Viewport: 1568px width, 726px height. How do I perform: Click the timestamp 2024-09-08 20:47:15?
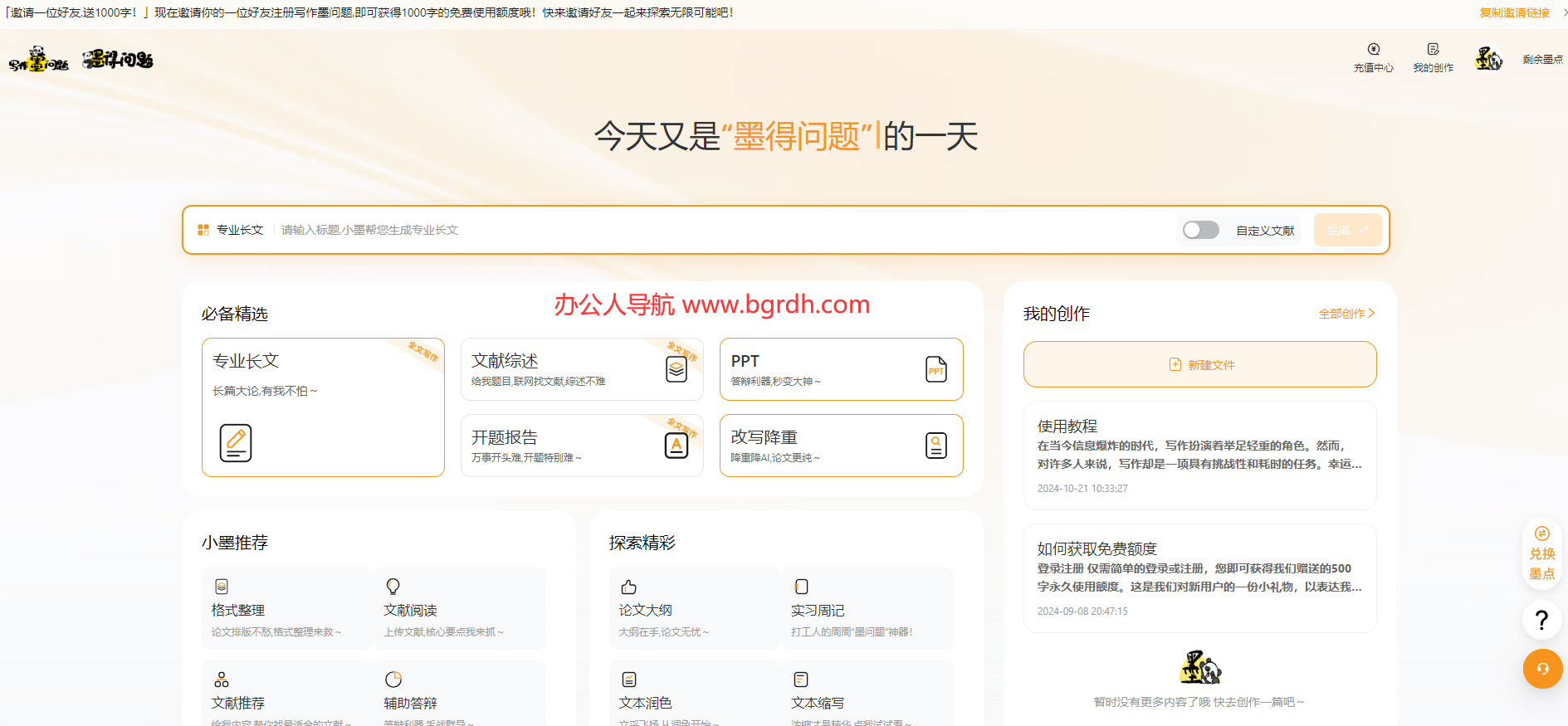click(x=1082, y=611)
